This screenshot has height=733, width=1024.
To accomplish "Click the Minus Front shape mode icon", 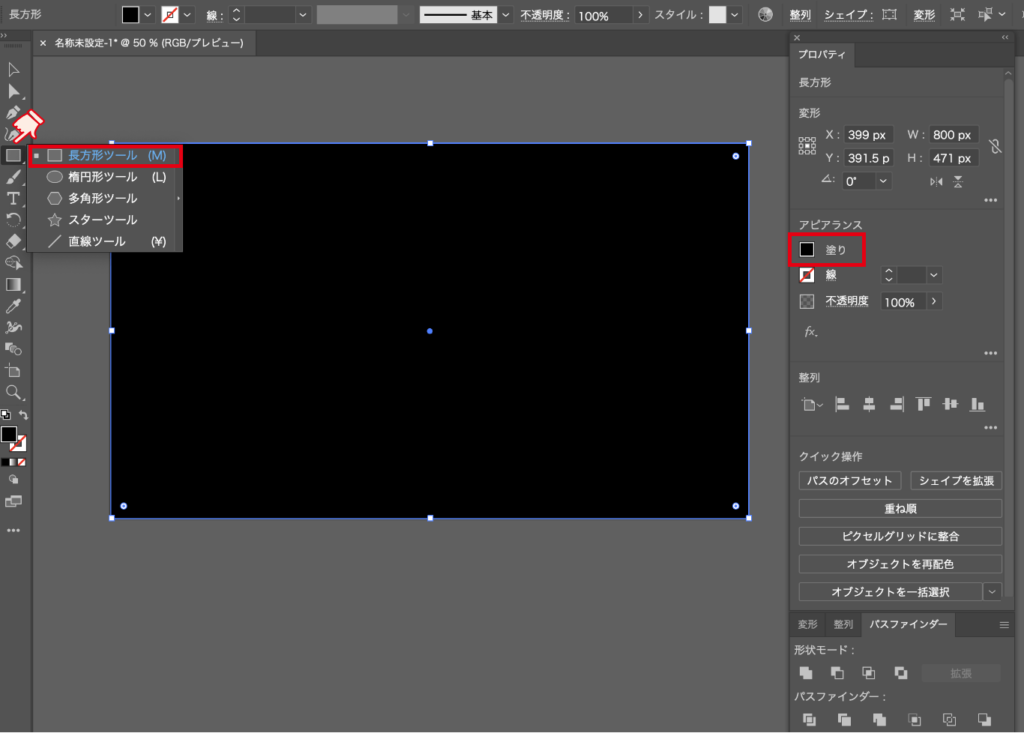I will tap(837, 673).
